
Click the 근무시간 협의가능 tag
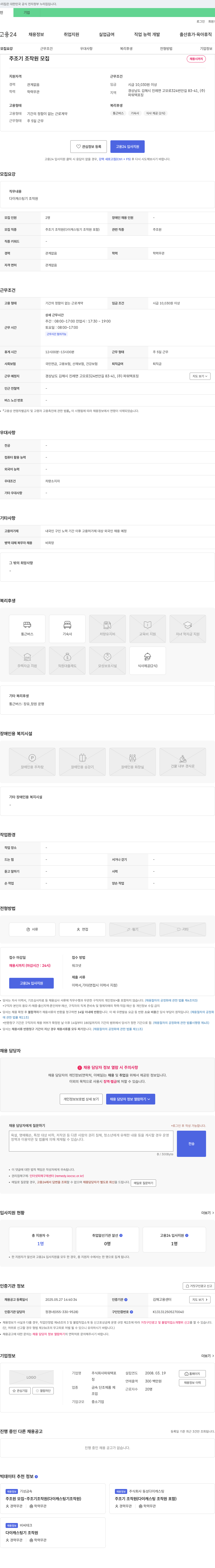(57, 334)
